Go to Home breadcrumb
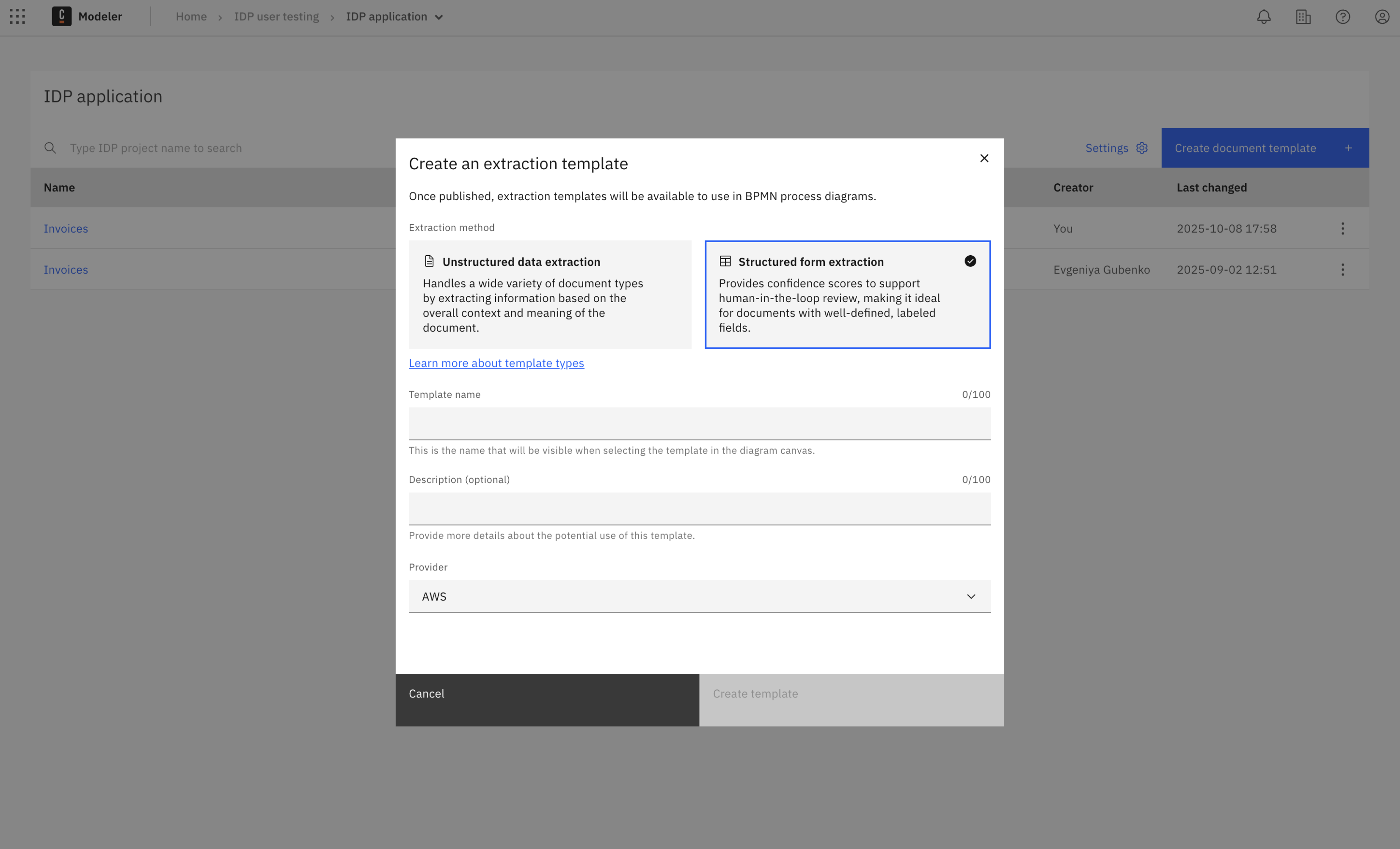 (x=191, y=17)
